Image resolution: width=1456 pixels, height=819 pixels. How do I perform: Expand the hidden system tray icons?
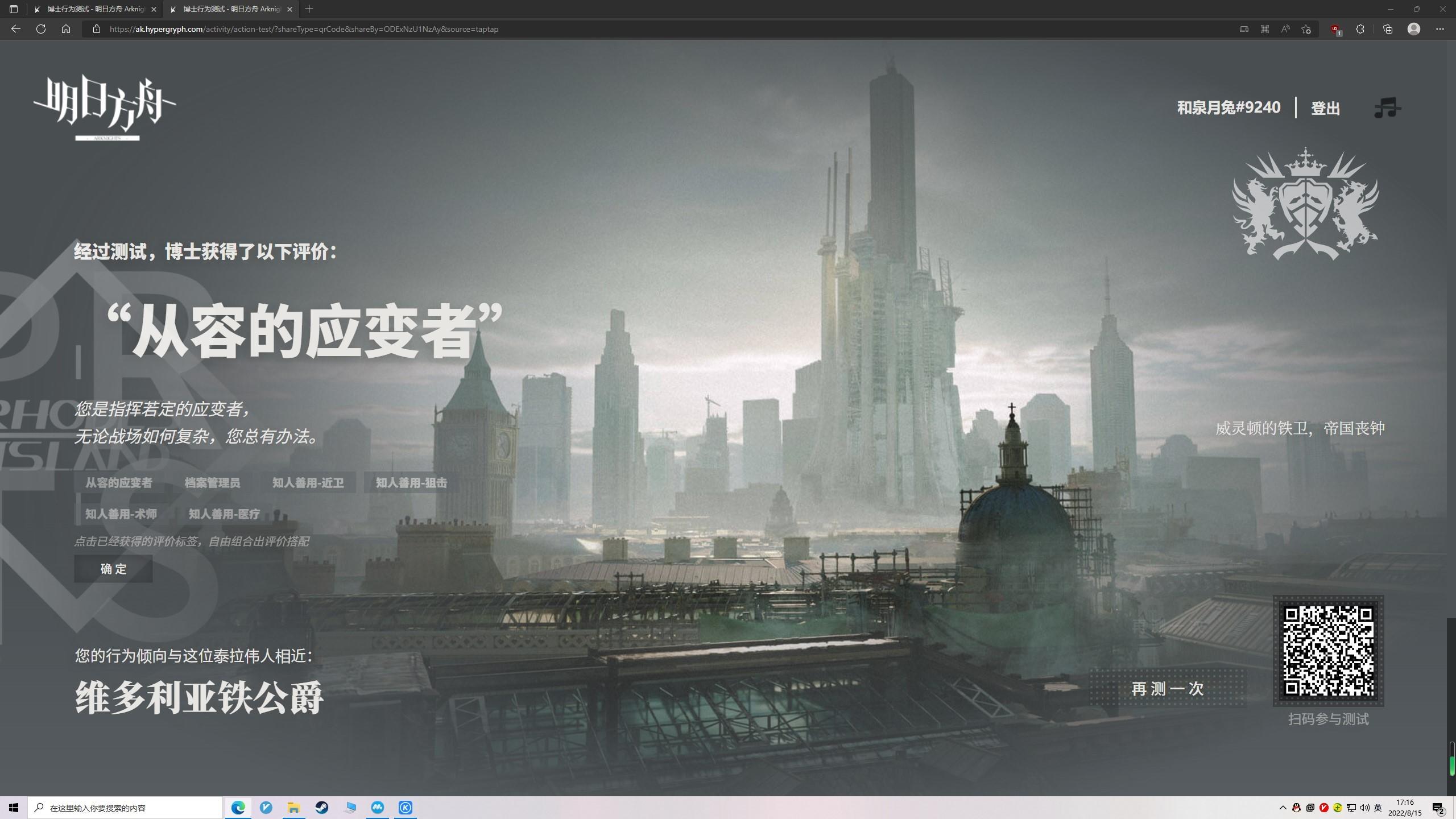[x=1283, y=808]
